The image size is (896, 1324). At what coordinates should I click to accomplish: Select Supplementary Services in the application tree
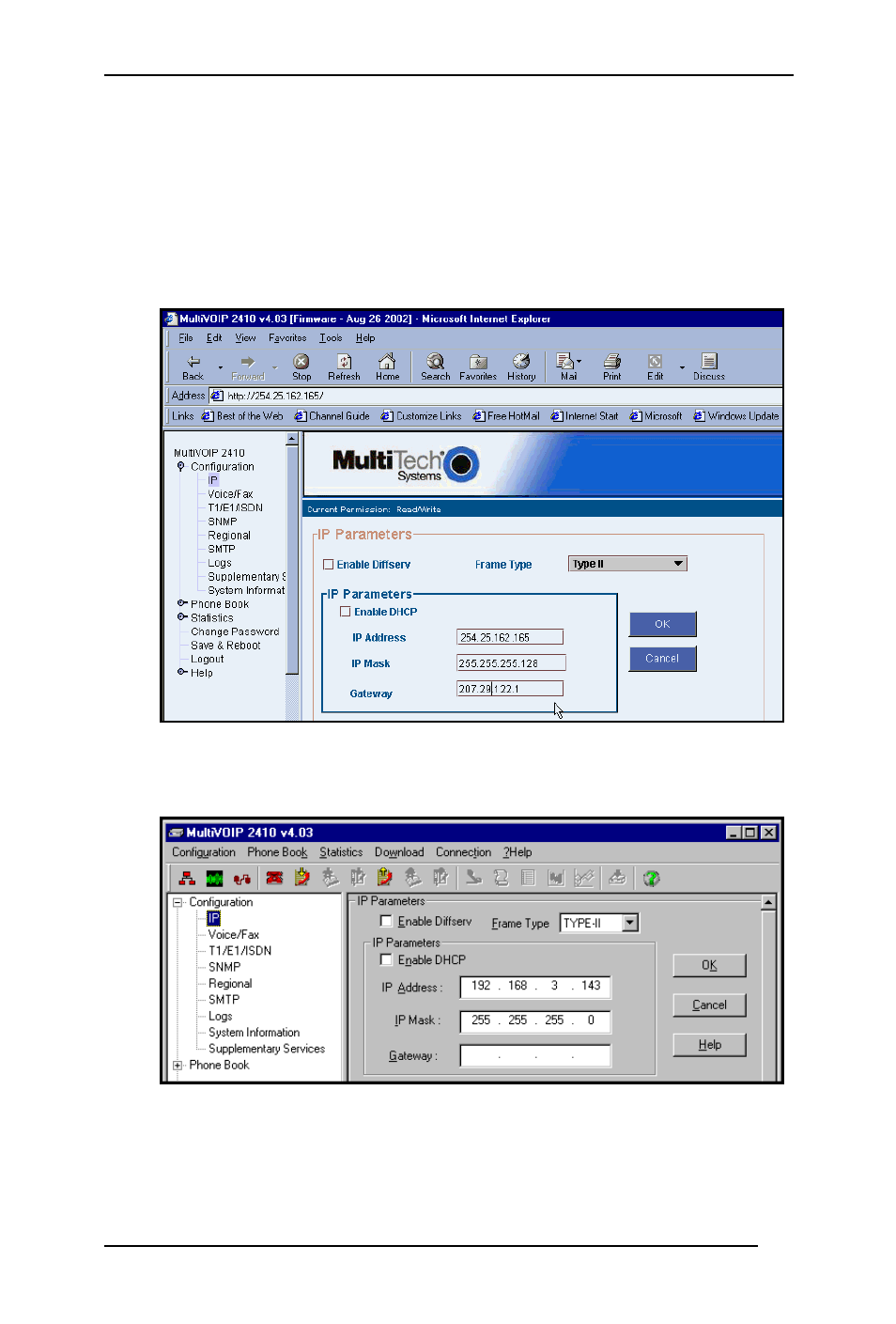267,1049
